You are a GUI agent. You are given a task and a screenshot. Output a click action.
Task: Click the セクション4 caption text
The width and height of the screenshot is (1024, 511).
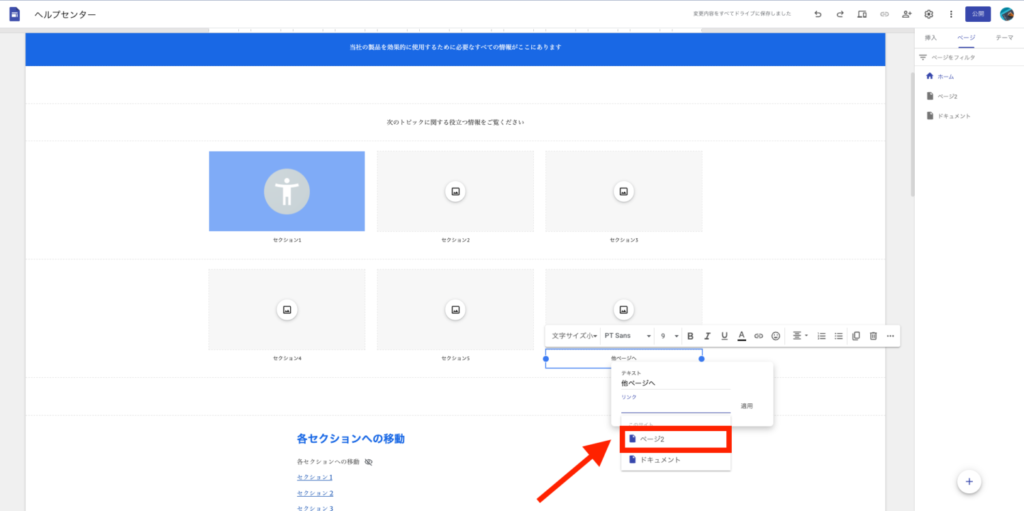click(287, 358)
